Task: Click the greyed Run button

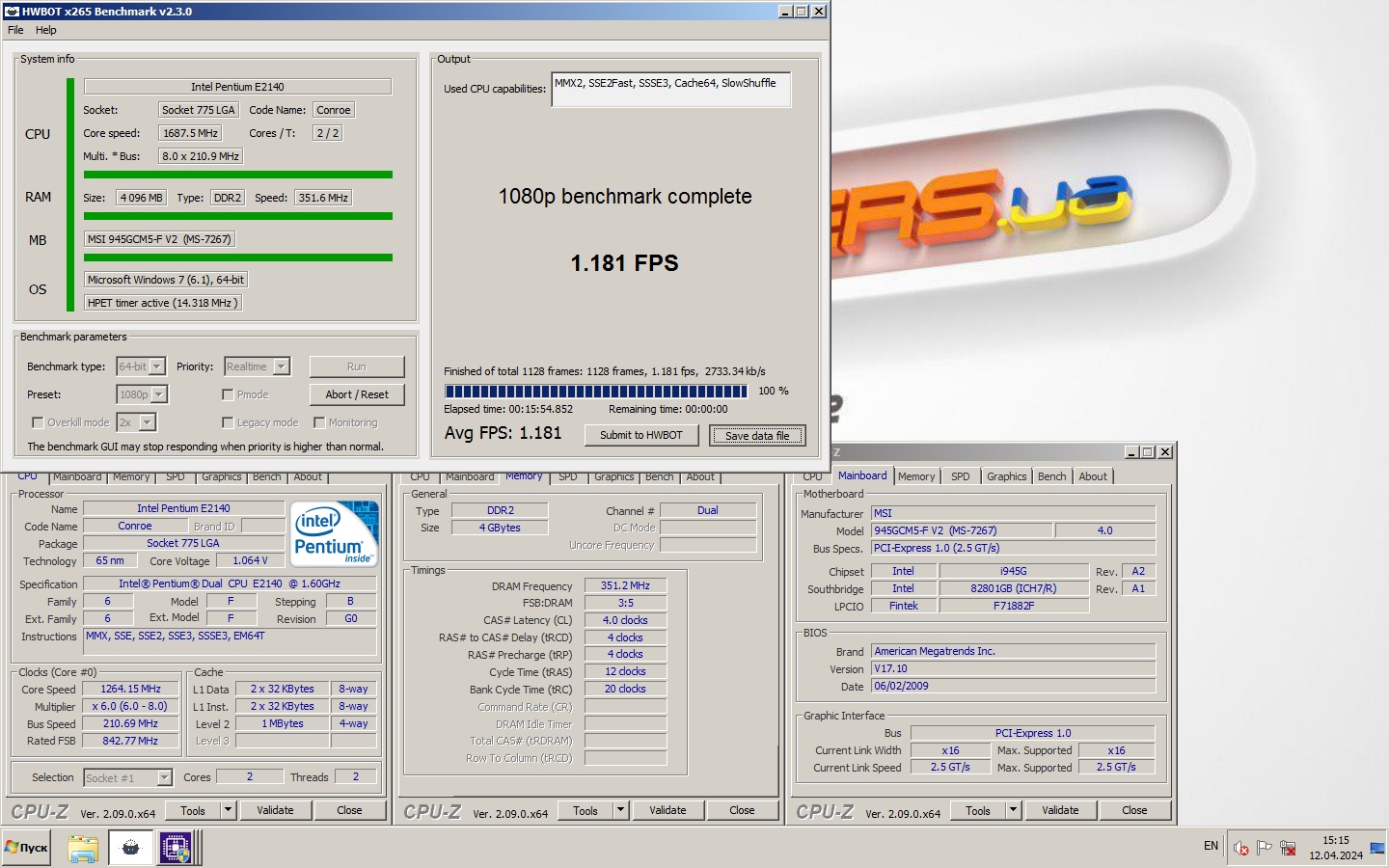Action: [357, 366]
